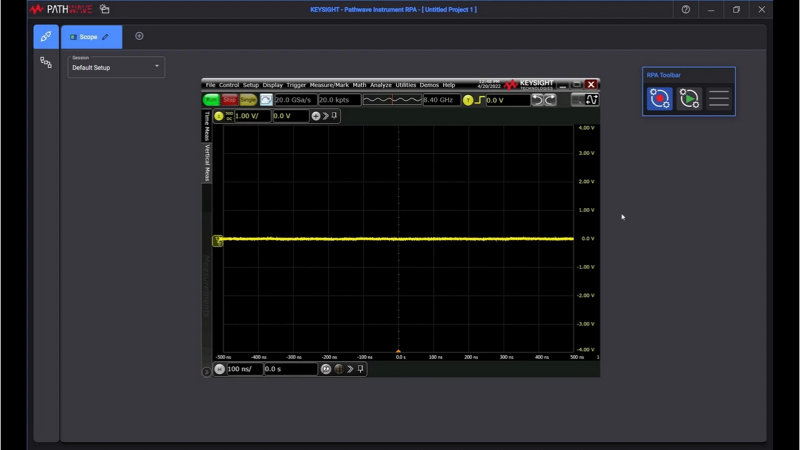Open the Time Meas side tab
The height and width of the screenshot is (450, 800).
coord(207,126)
